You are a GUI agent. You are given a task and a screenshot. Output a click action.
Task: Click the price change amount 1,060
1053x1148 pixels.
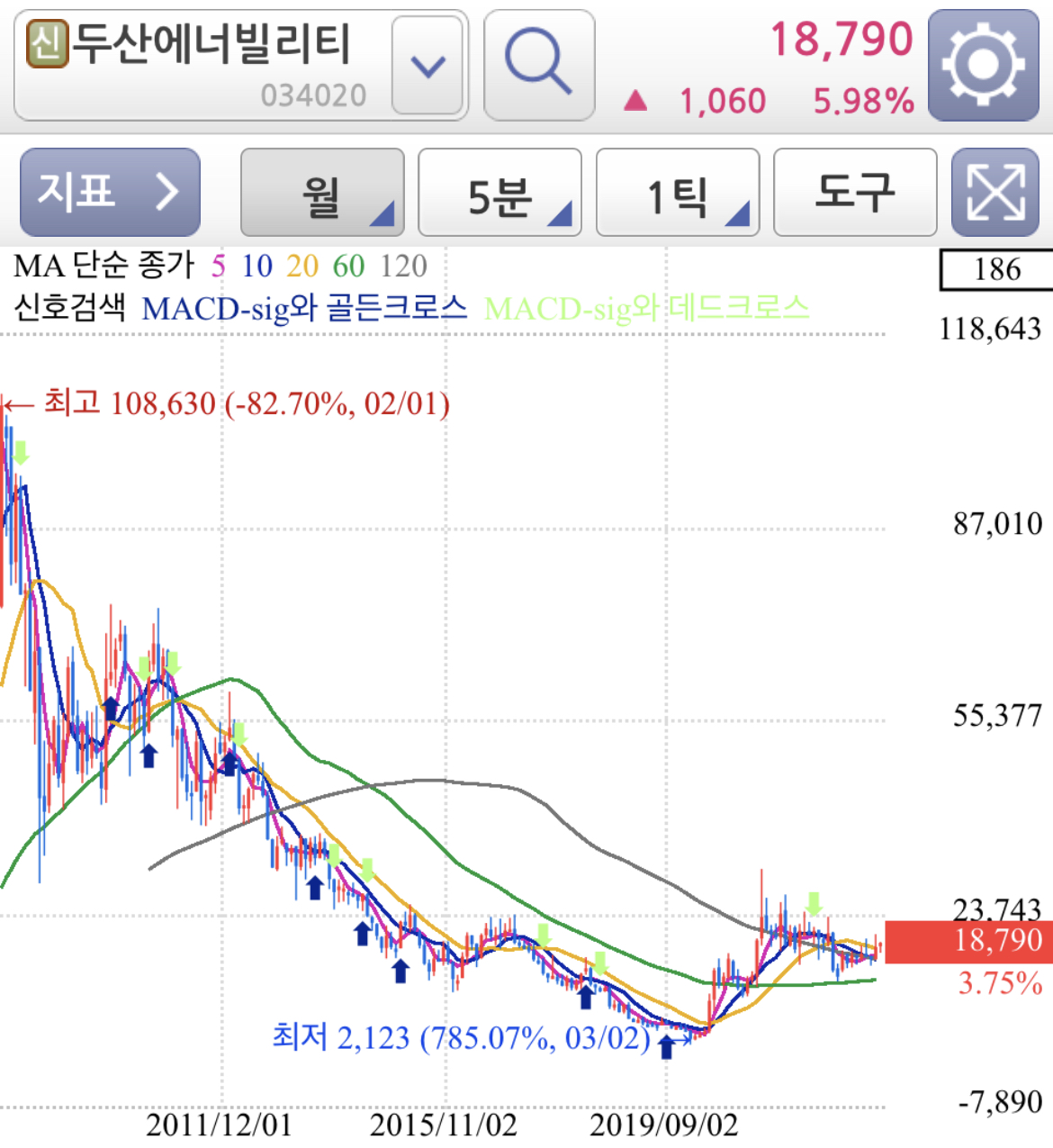723,101
